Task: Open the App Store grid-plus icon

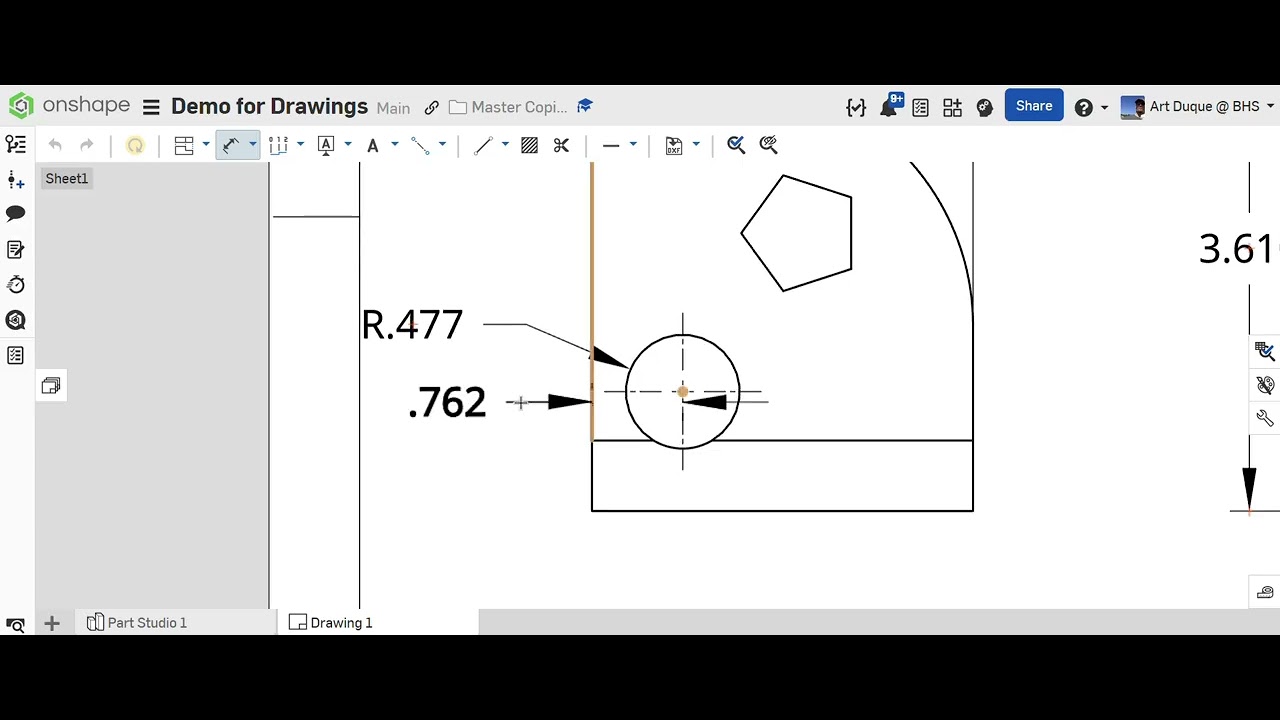Action: [952, 107]
